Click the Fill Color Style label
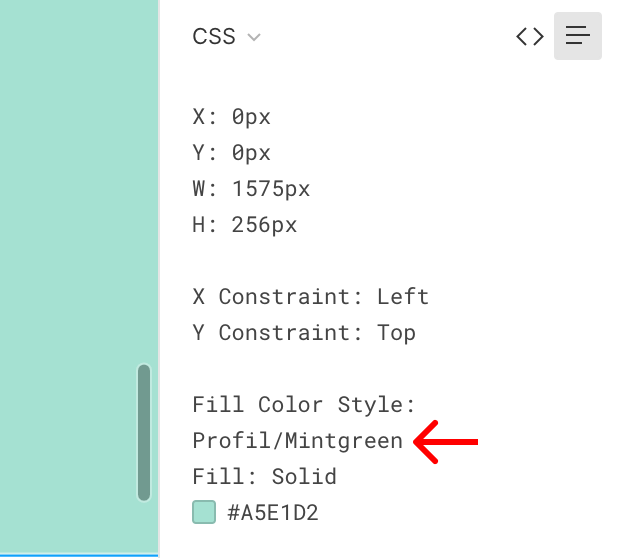This screenshot has width=618, height=558. pos(304,405)
